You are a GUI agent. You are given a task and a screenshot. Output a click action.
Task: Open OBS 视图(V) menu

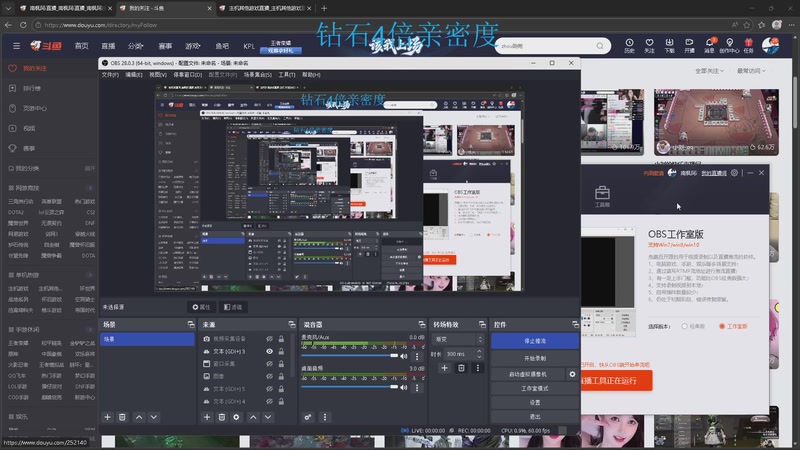click(x=158, y=75)
